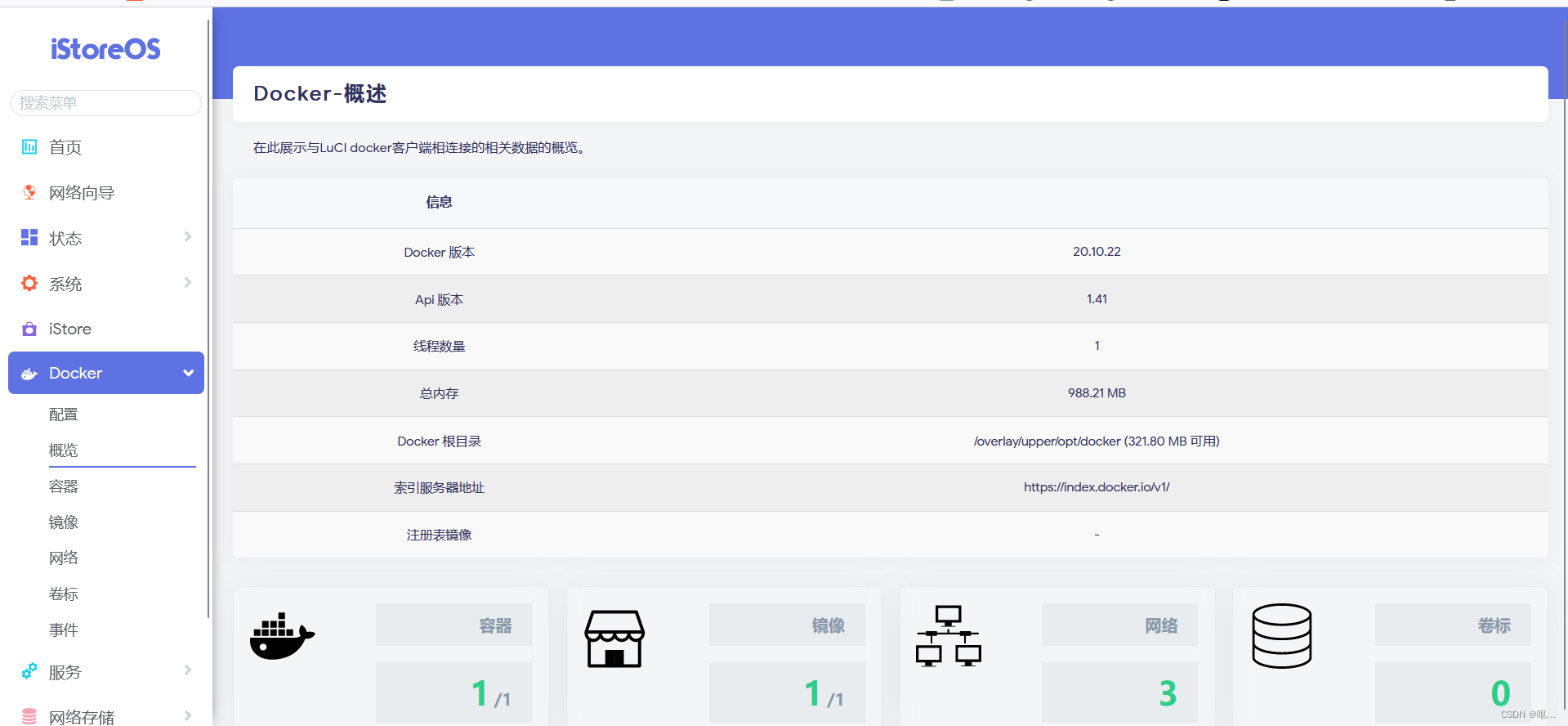Screen dimensions: 1568x726
Task: Click the Docker version value 20.10.22
Action: coord(1097,252)
